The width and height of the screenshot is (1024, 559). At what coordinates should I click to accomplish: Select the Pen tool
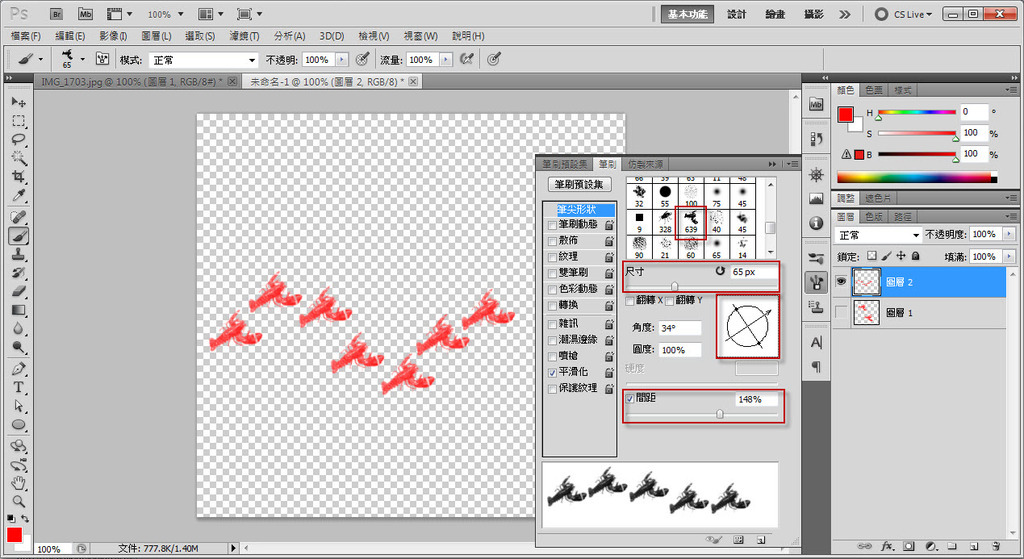(18, 369)
